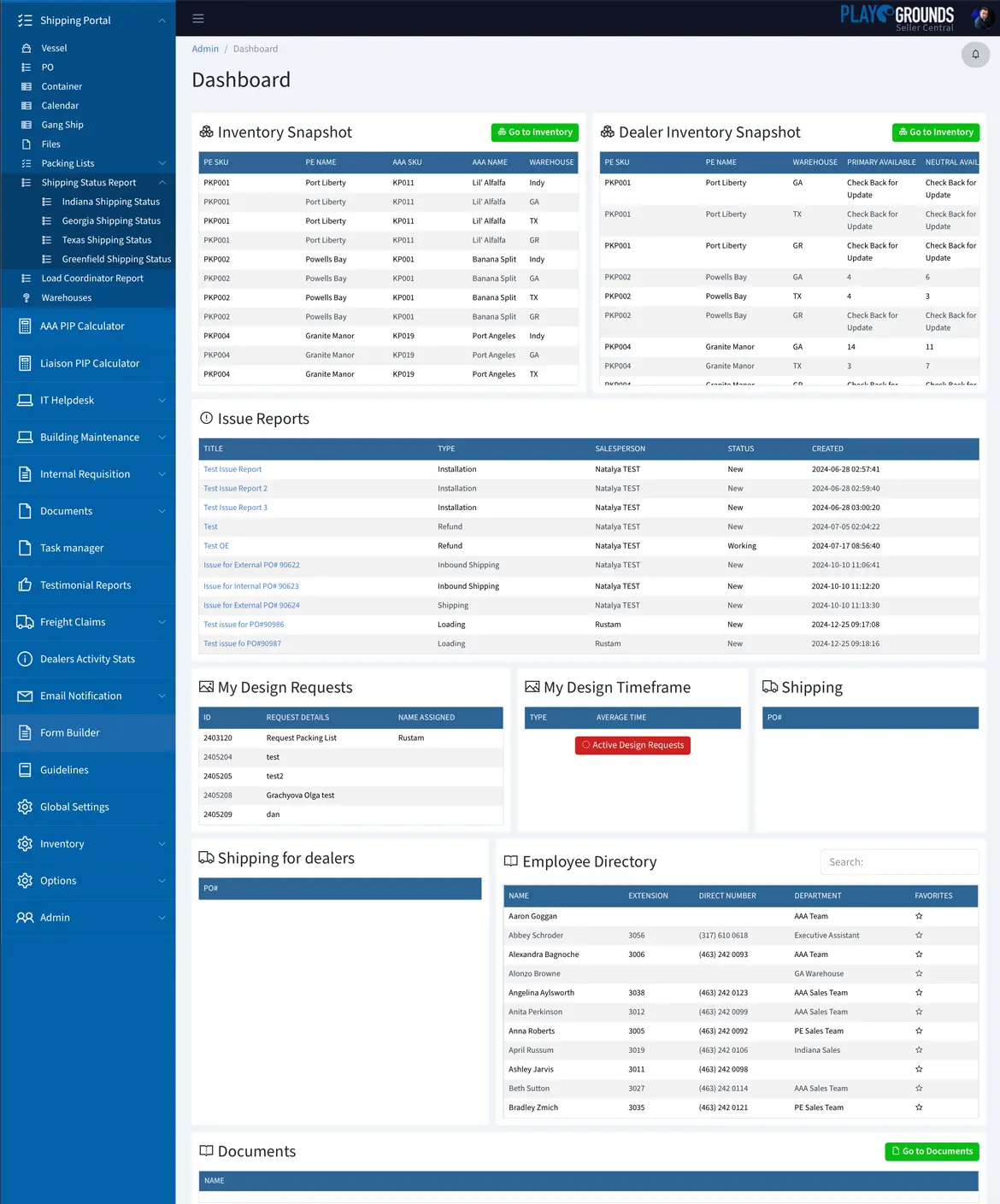The image size is (1000, 1204).
Task: Select the Warehouses icon
Action: [x=26, y=297]
